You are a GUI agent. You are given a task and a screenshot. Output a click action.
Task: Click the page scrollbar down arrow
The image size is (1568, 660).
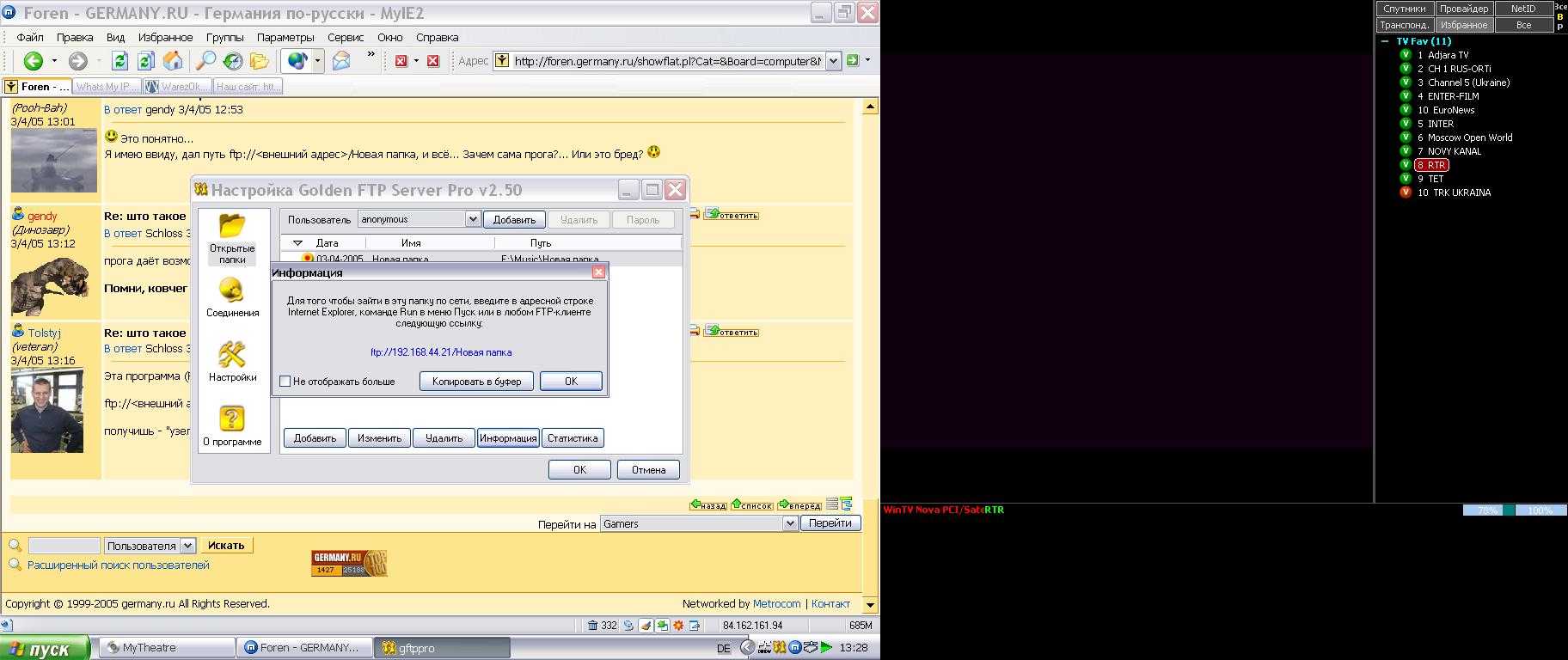coord(870,605)
